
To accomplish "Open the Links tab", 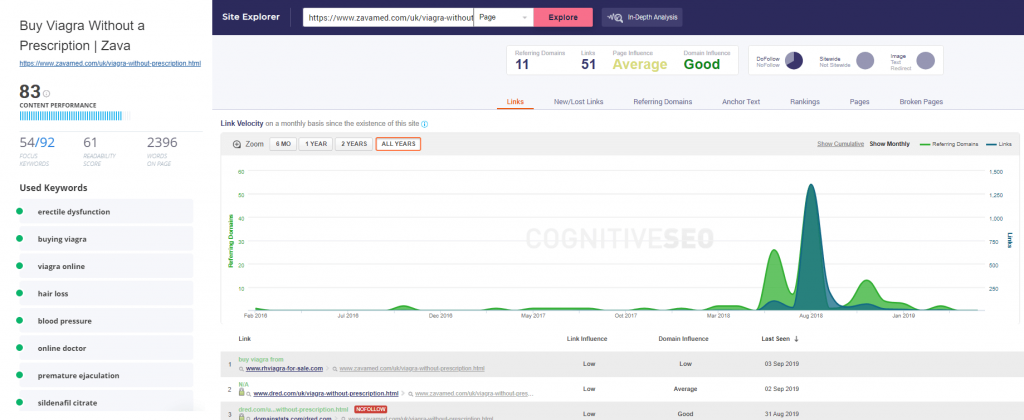I will pyautogui.click(x=515, y=102).
